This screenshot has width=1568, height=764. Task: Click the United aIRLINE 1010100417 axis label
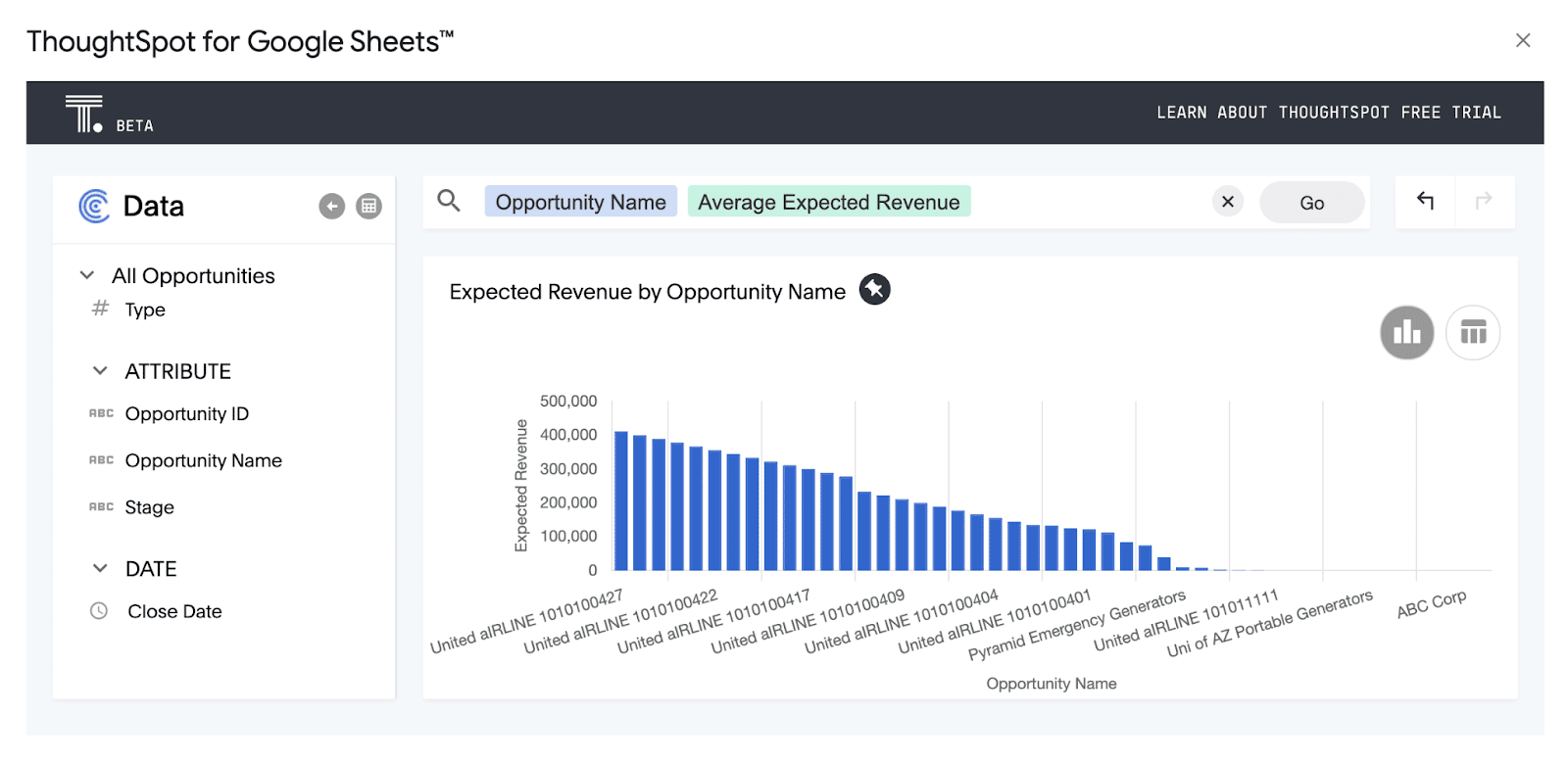[x=713, y=622]
